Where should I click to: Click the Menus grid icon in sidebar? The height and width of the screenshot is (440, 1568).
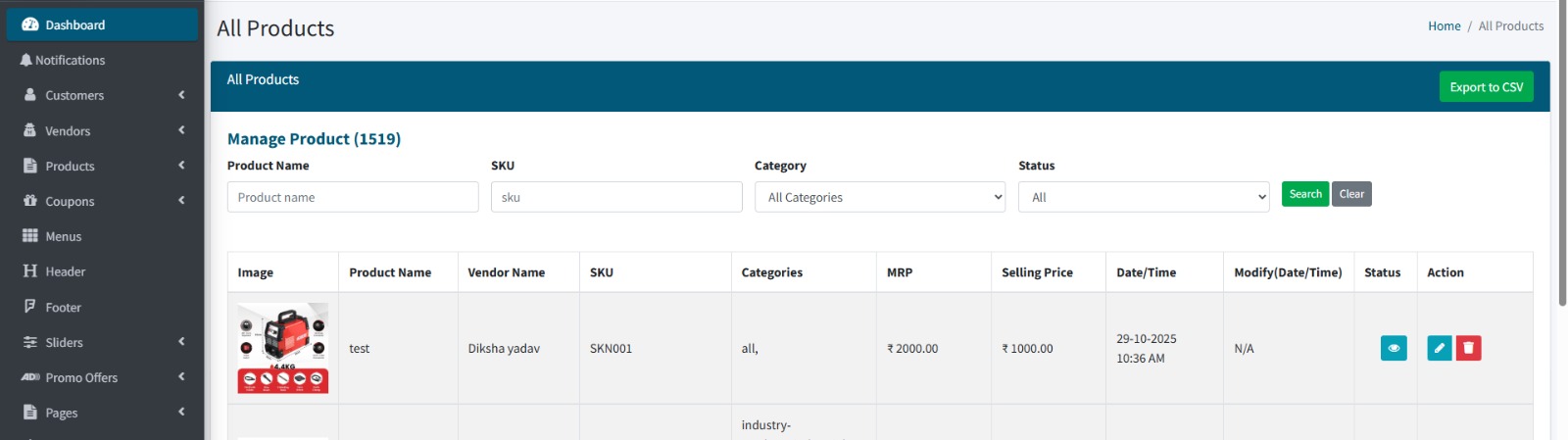tap(30, 236)
